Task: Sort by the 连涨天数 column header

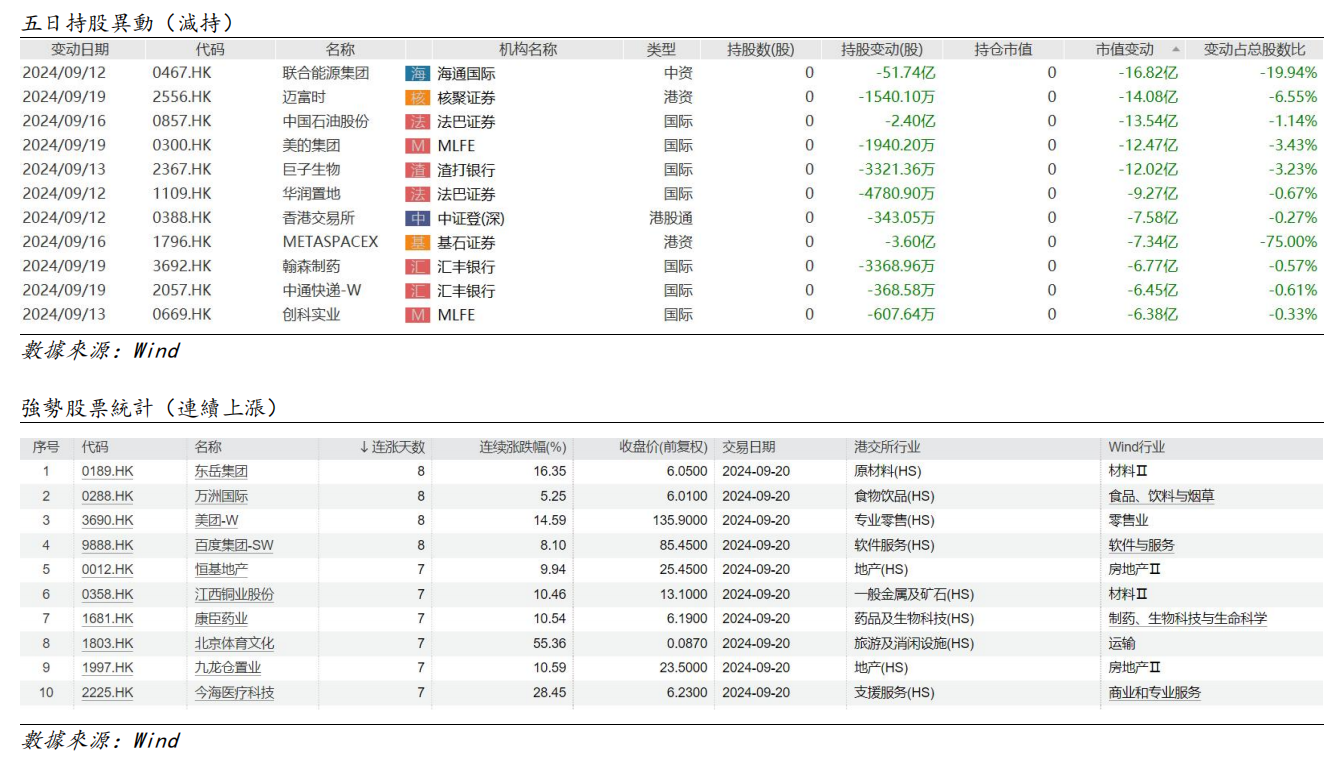Action: [392, 447]
